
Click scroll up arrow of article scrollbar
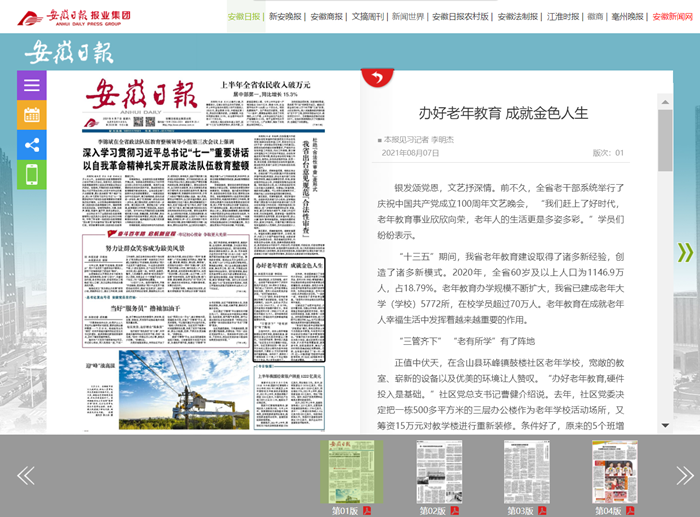(x=665, y=102)
